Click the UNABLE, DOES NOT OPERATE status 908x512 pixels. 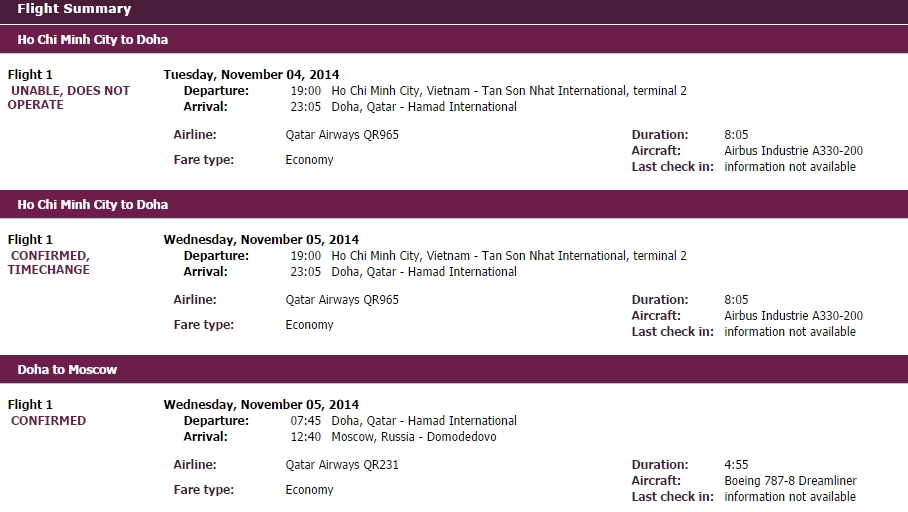[x=70, y=97]
